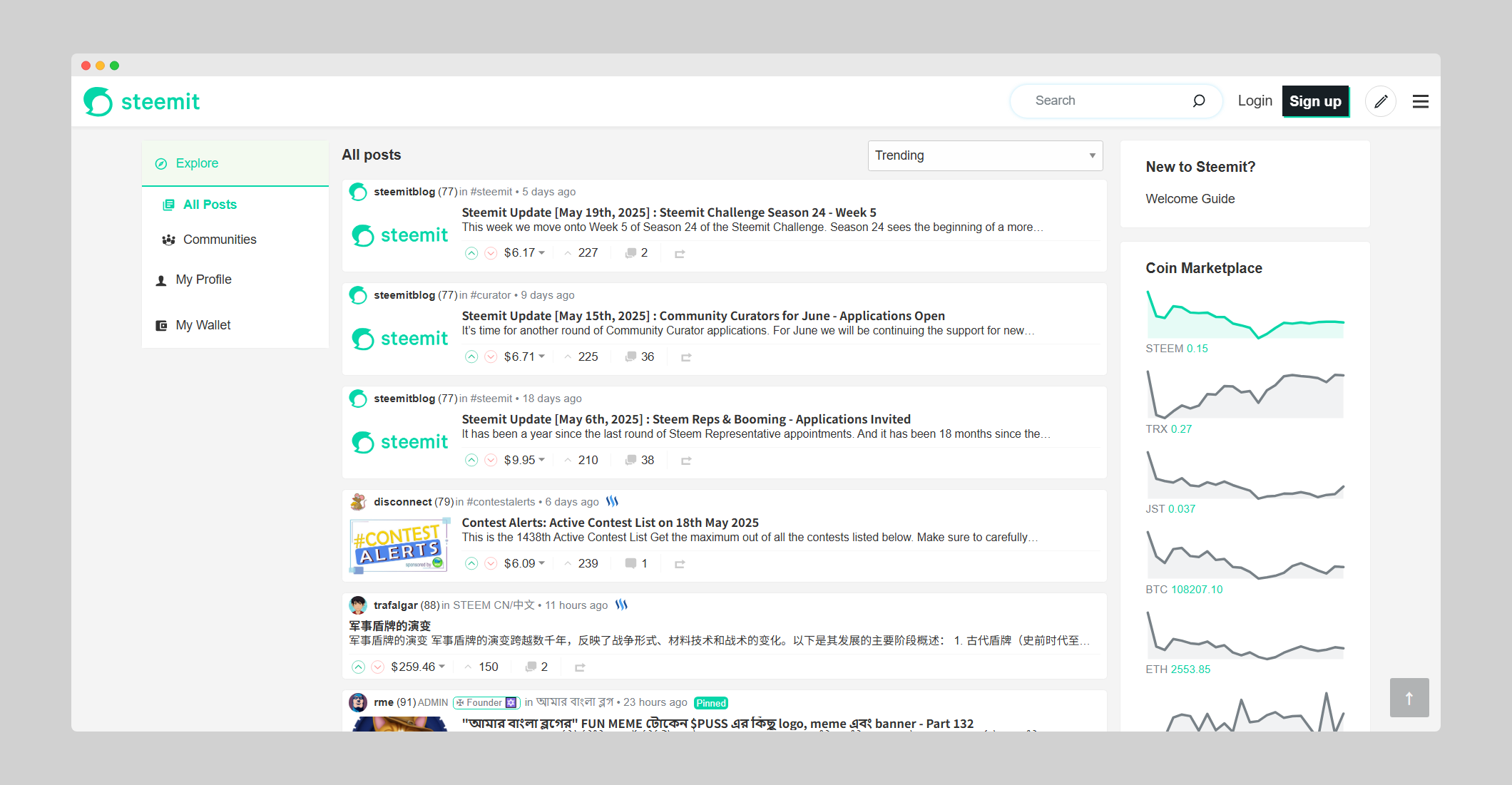Click the pencil compose post icon
This screenshot has width=1512, height=785.
(x=1381, y=101)
